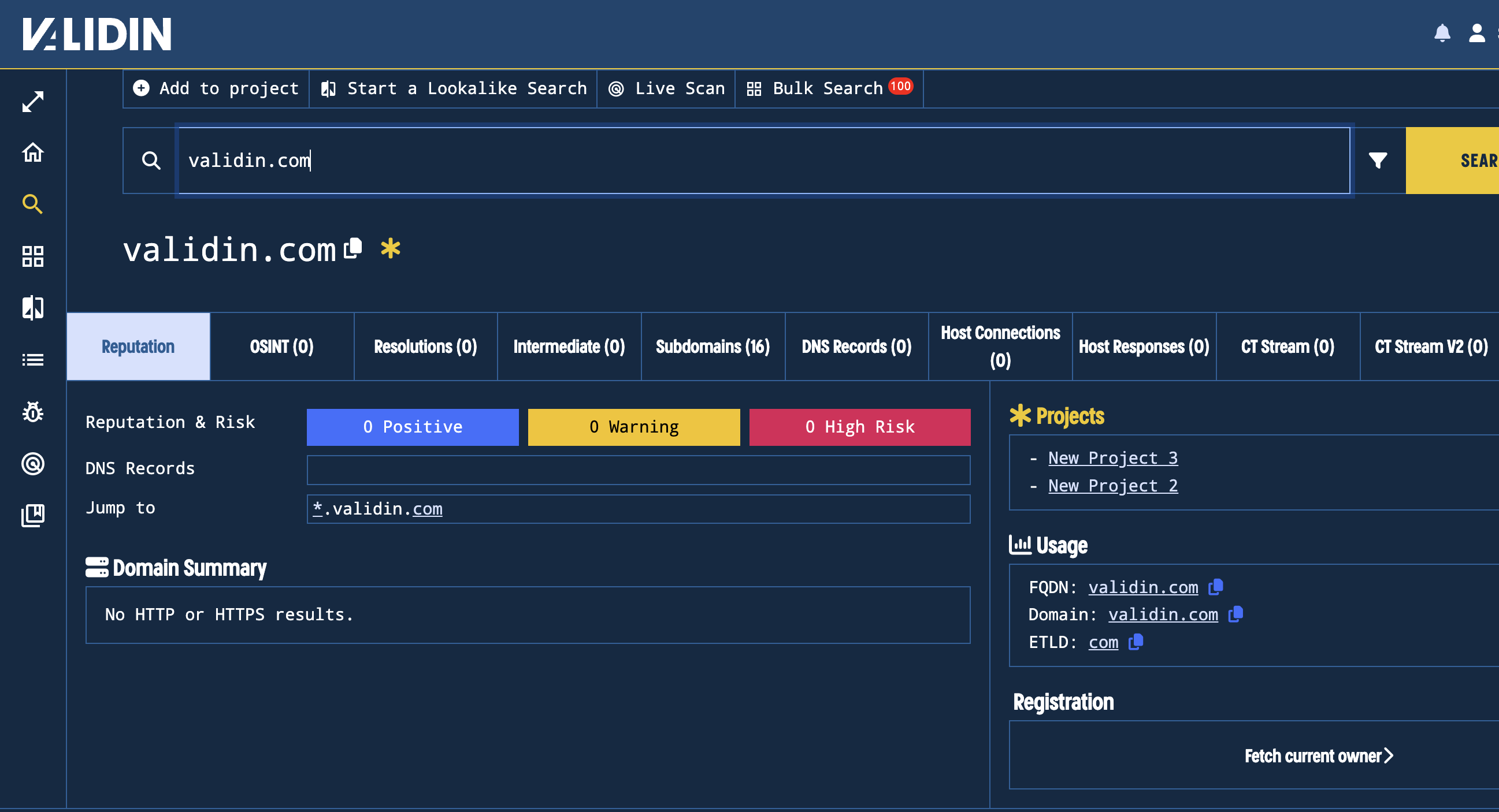Open the Live Scan target sidebar icon
The height and width of the screenshot is (812, 1499).
pyautogui.click(x=32, y=464)
